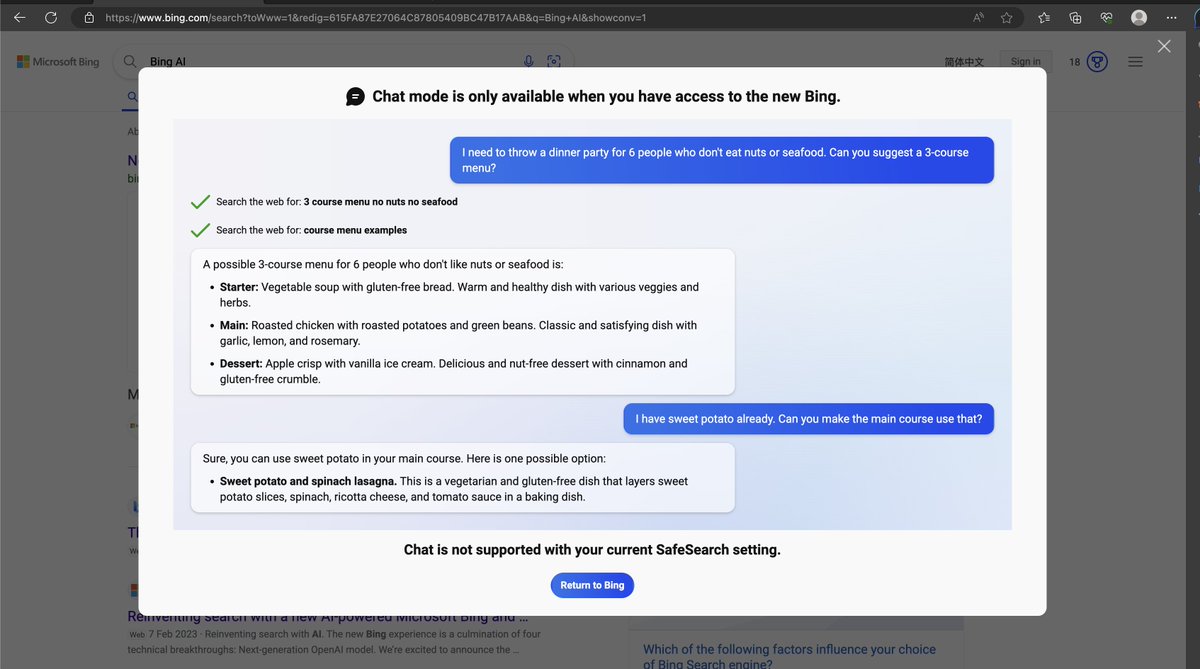Add this page to favorites (star icon)
1200x669 pixels.
coord(1007,18)
